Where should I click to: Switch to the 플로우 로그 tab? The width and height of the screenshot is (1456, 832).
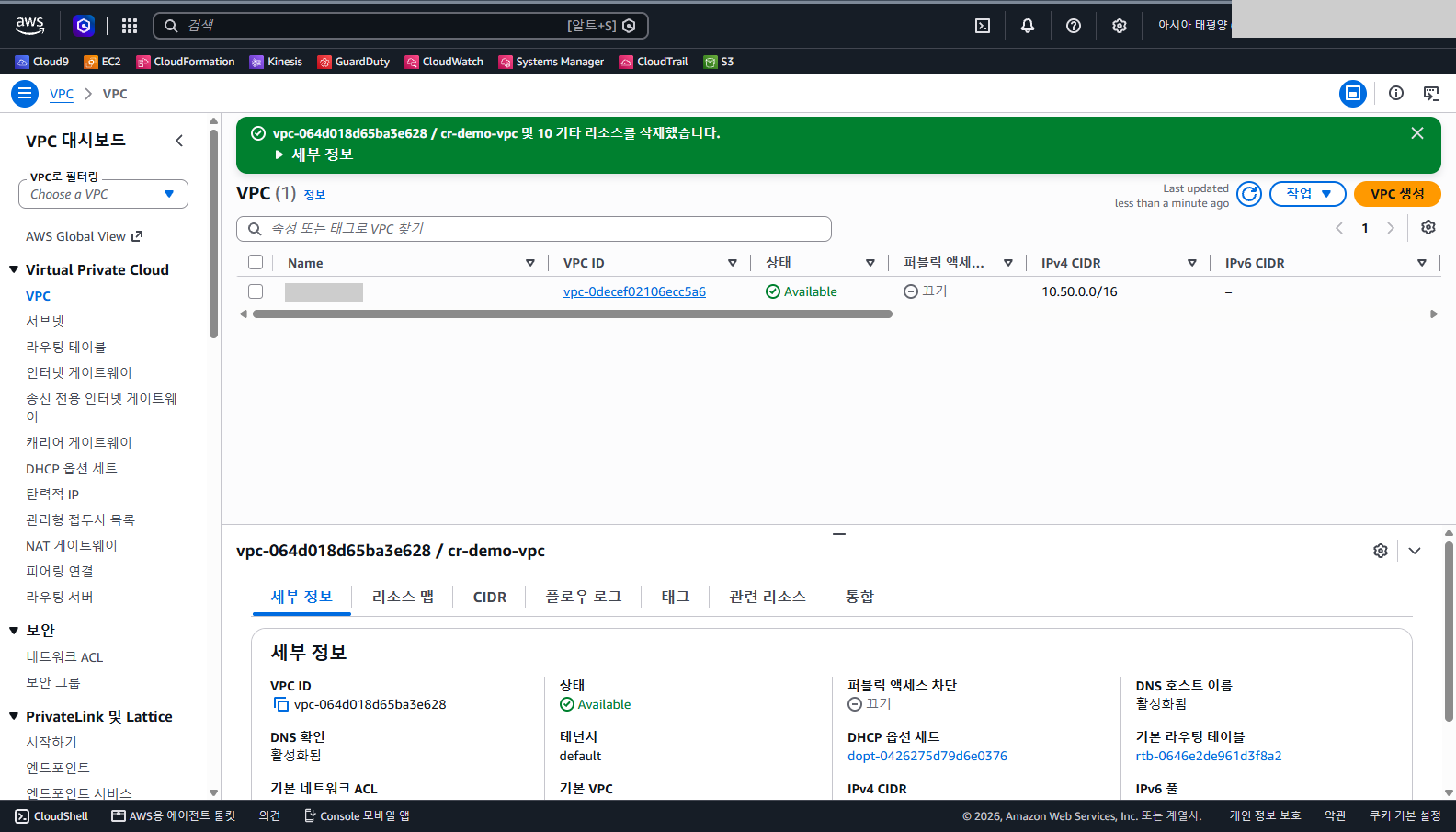click(x=584, y=597)
